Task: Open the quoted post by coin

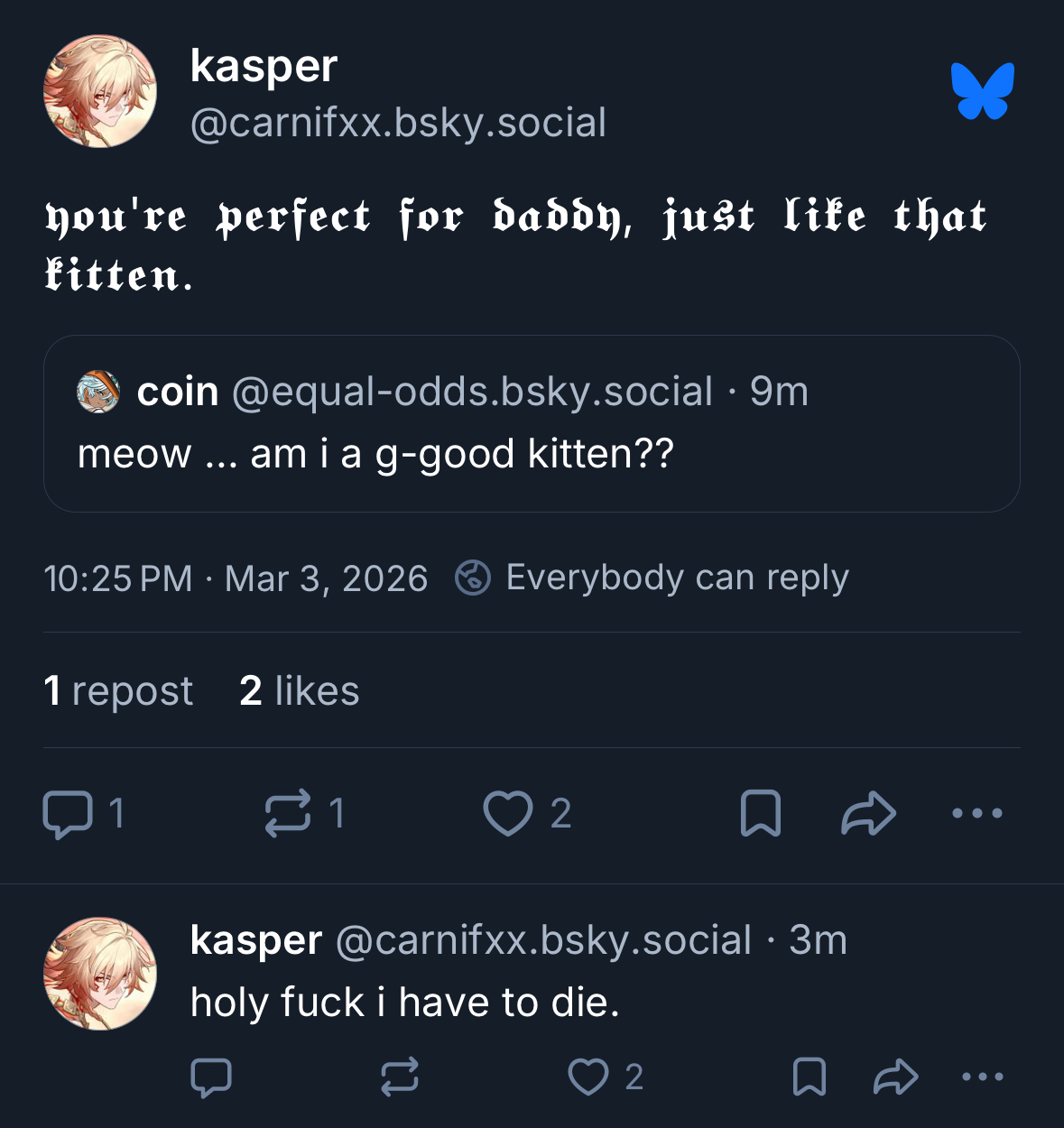Action: (532, 453)
